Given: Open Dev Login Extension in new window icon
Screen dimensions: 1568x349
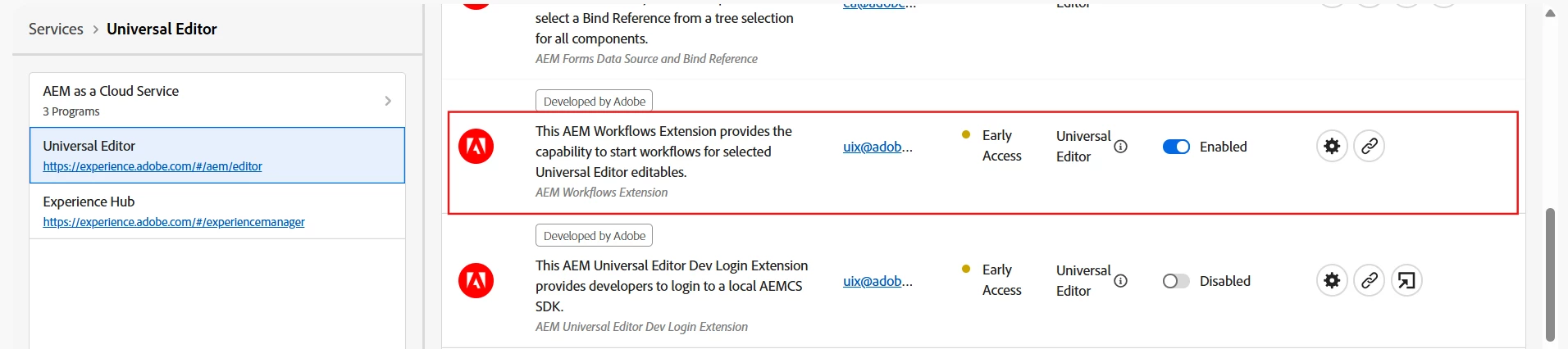Looking at the screenshot, I should click(x=1406, y=281).
